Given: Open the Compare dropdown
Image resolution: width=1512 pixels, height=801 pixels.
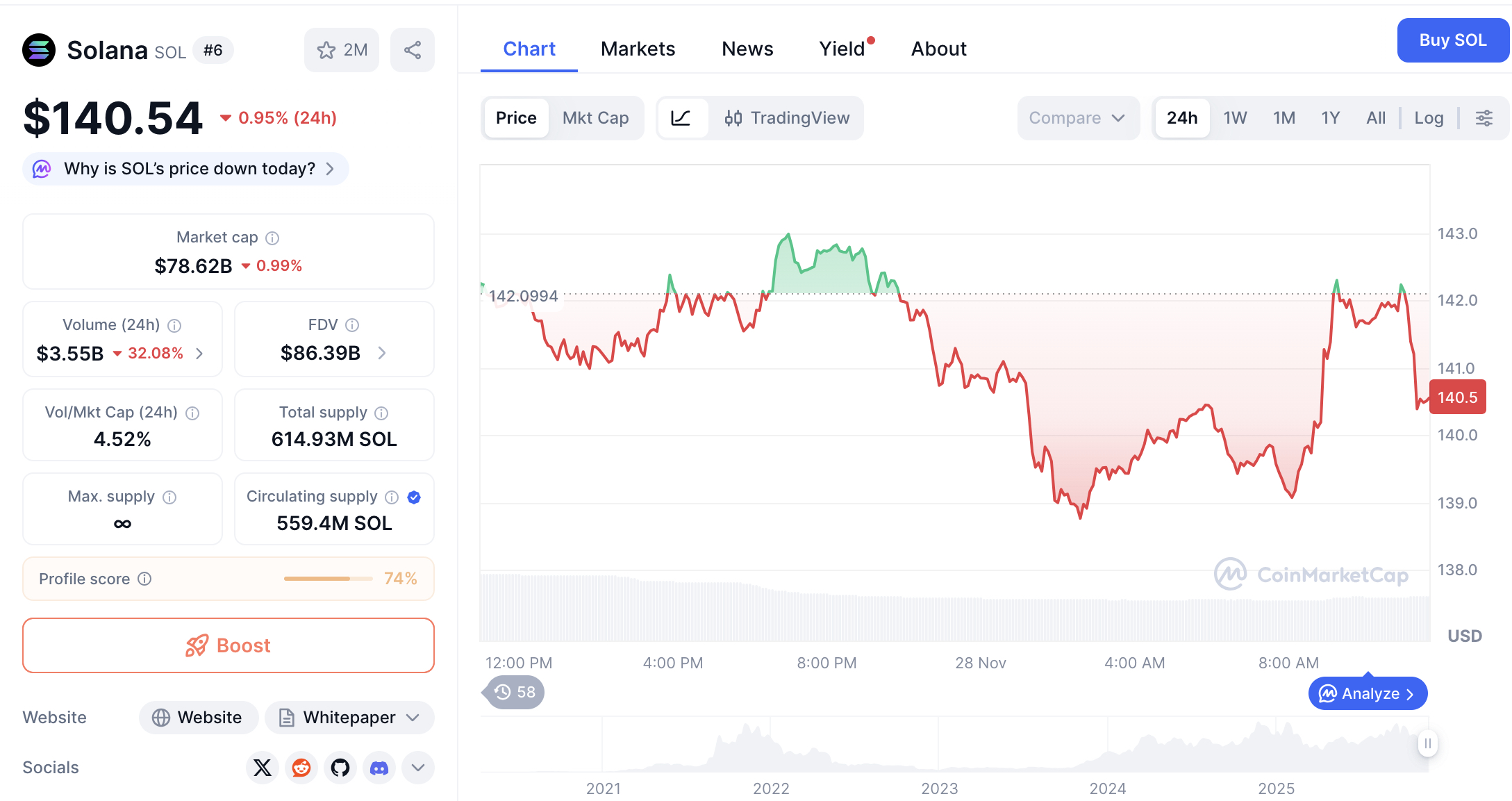Looking at the screenshot, I should (x=1077, y=118).
